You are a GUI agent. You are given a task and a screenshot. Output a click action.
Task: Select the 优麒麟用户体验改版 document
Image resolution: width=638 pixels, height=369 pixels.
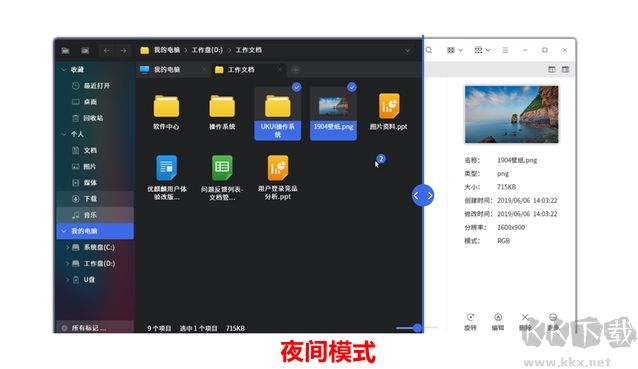(167, 177)
